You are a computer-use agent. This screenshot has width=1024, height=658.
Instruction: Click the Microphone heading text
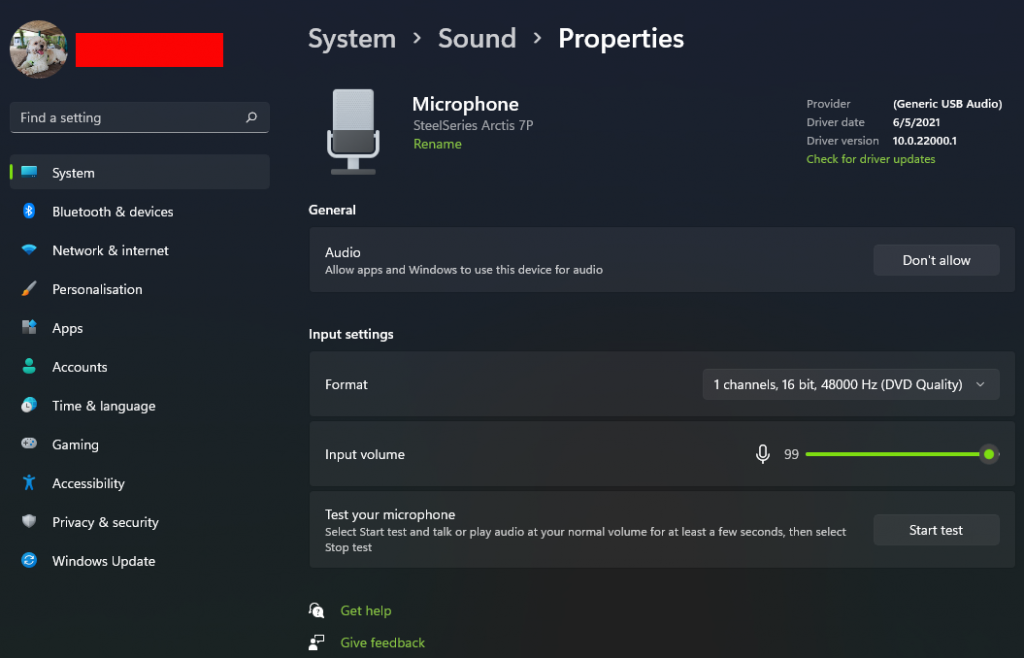pos(466,104)
